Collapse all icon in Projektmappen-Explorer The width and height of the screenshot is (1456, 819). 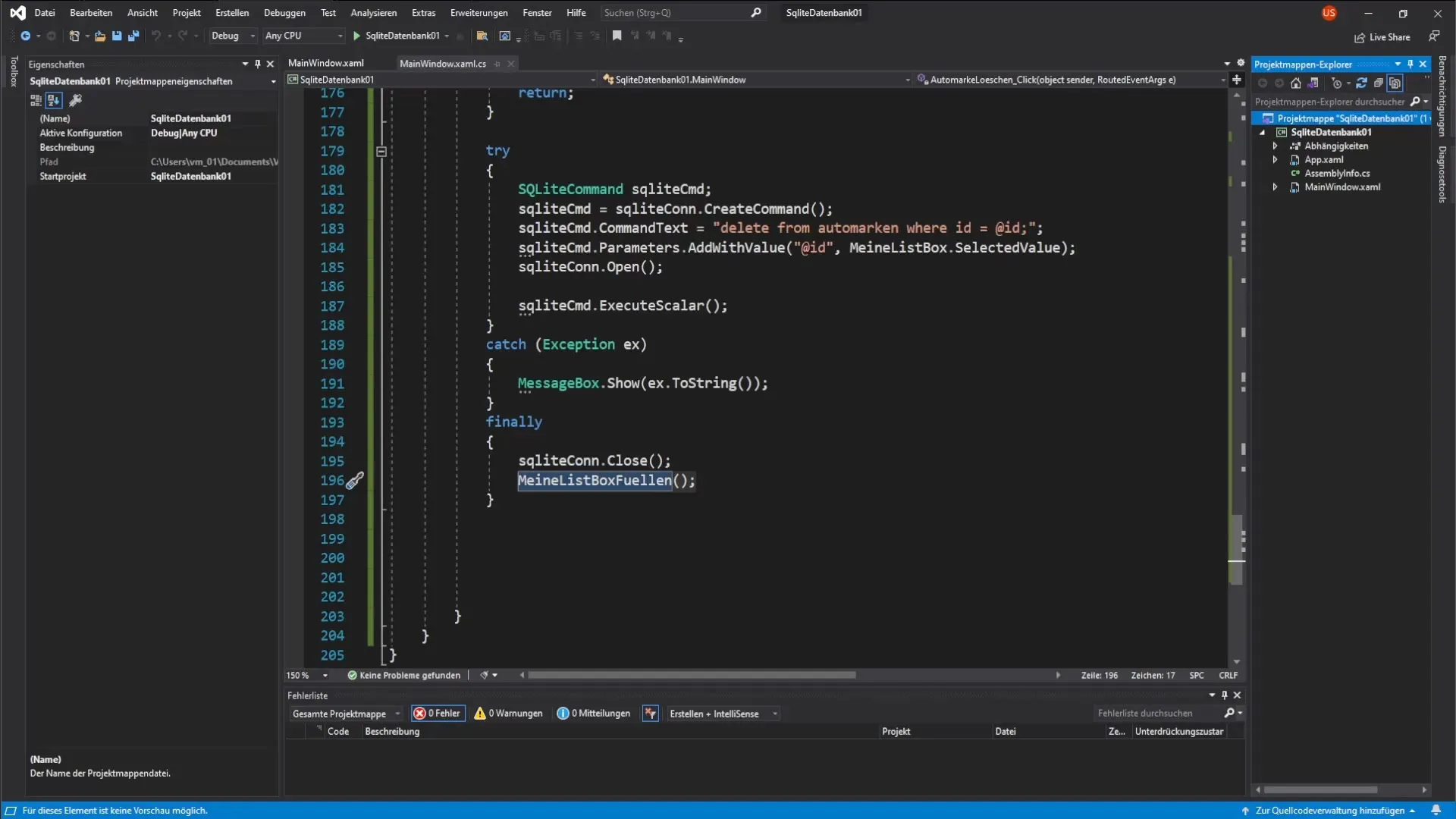click(x=1379, y=83)
